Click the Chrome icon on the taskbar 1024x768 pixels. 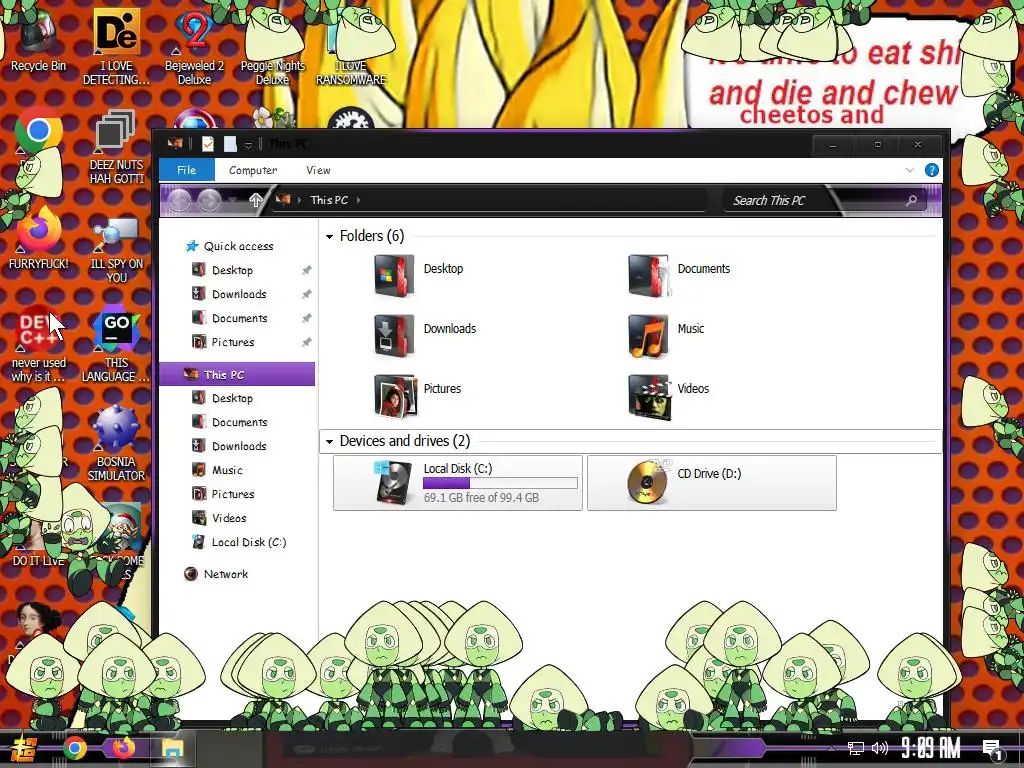coord(75,748)
